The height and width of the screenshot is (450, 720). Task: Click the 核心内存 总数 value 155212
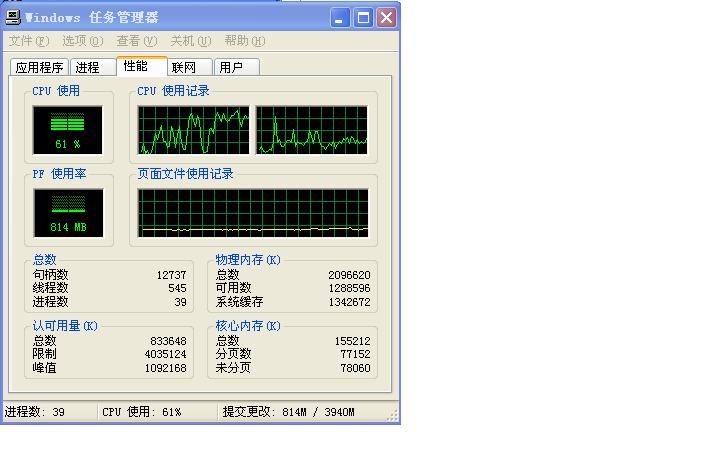point(352,341)
